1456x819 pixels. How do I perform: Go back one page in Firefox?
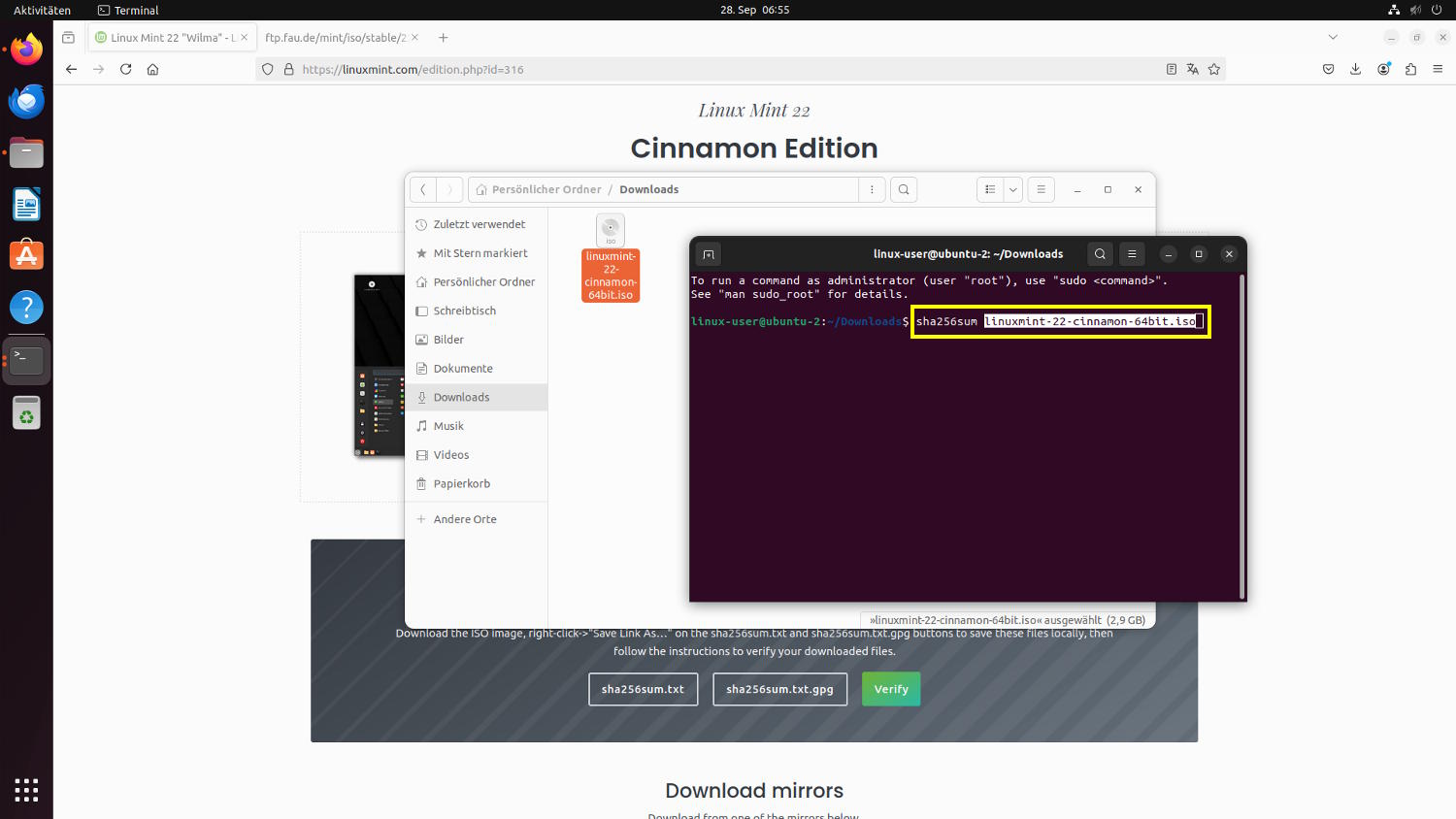click(71, 70)
